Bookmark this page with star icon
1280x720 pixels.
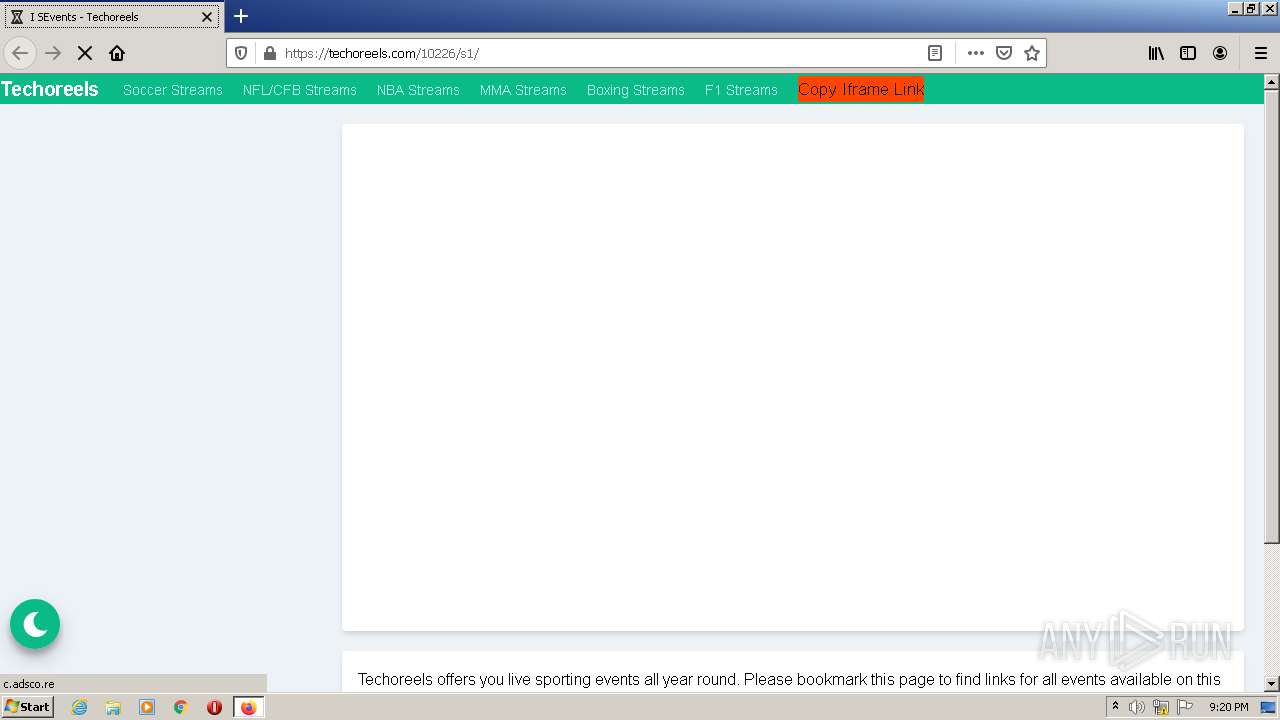(1032, 53)
